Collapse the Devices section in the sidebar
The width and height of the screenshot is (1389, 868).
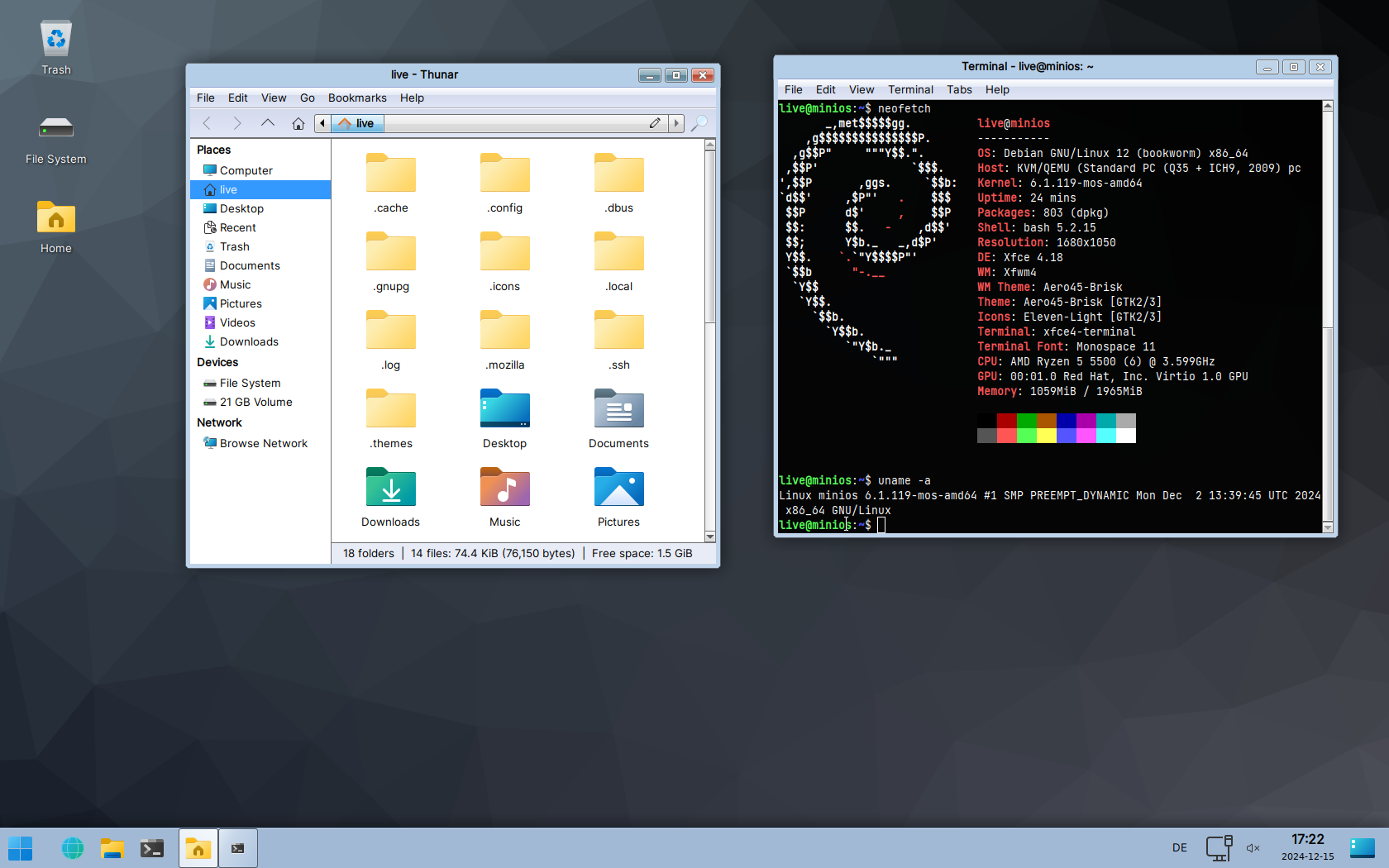point(217,362)
